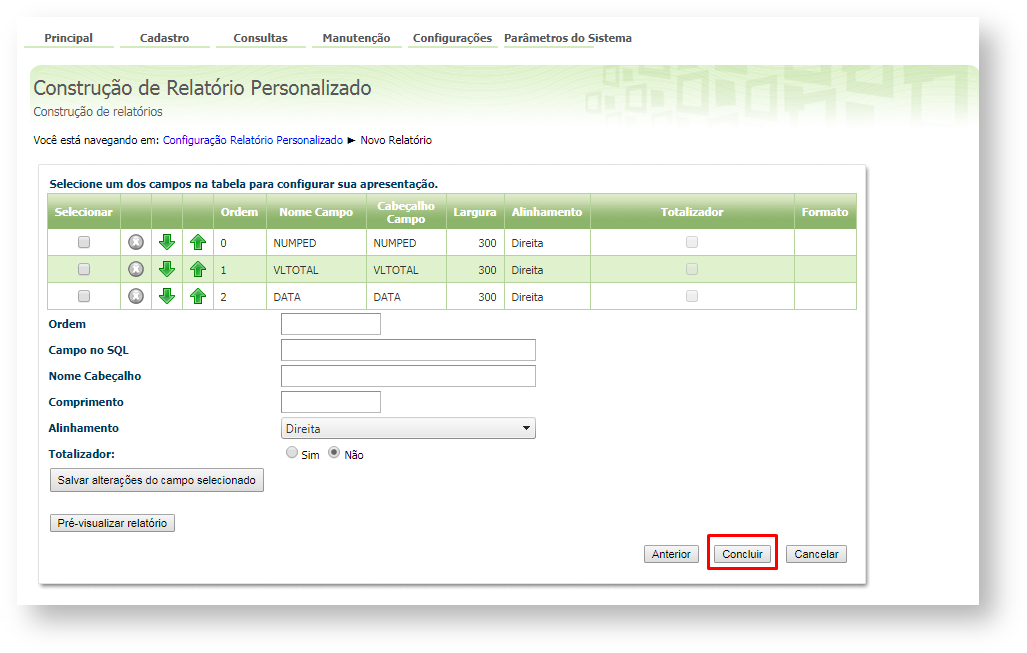This screenshot has width=1027, height=653.
Task: Follow the Configuração Relatório Personalizado breadcrumb link
Action: click(x=252, y=141)
